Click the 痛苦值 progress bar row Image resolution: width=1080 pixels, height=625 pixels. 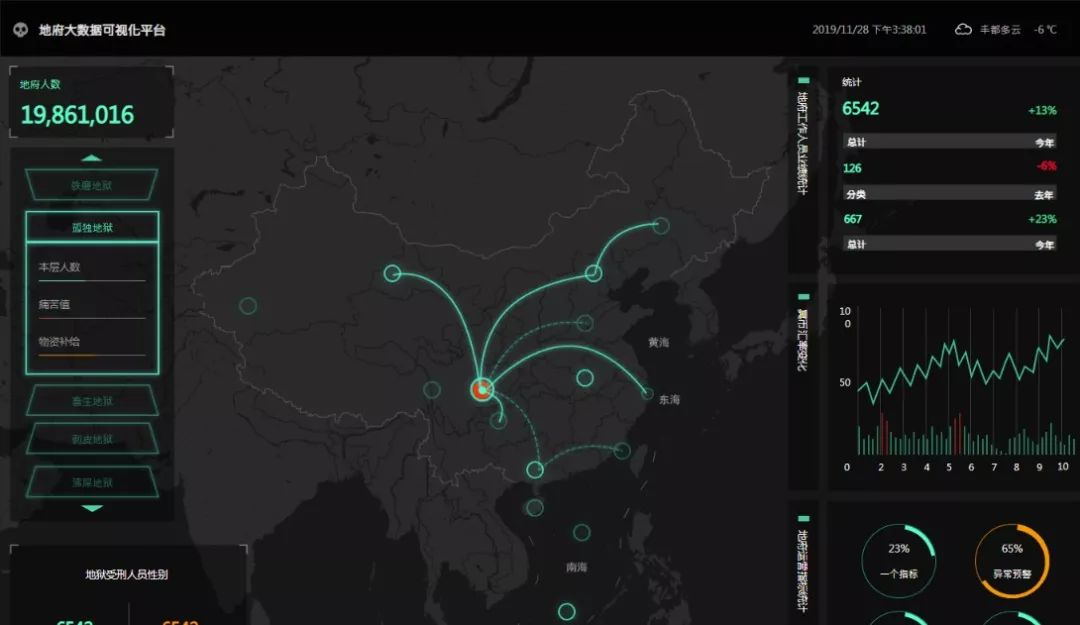(x=92, y=307)
